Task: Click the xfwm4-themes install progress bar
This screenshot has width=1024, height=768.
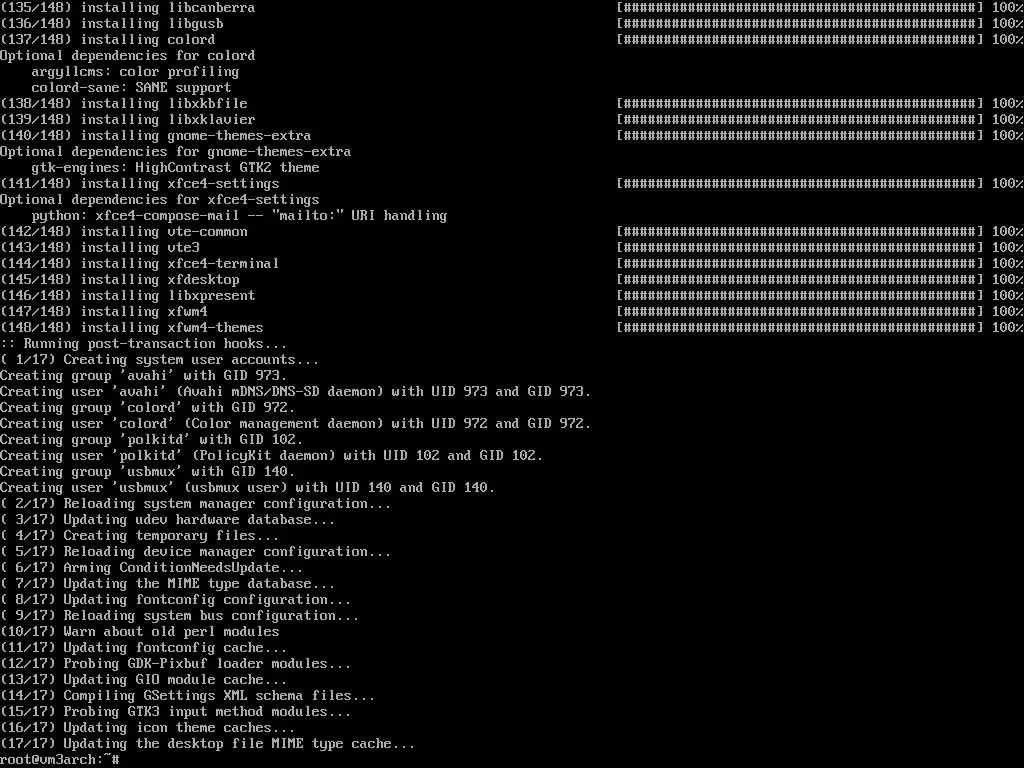Action: (800, 328)
